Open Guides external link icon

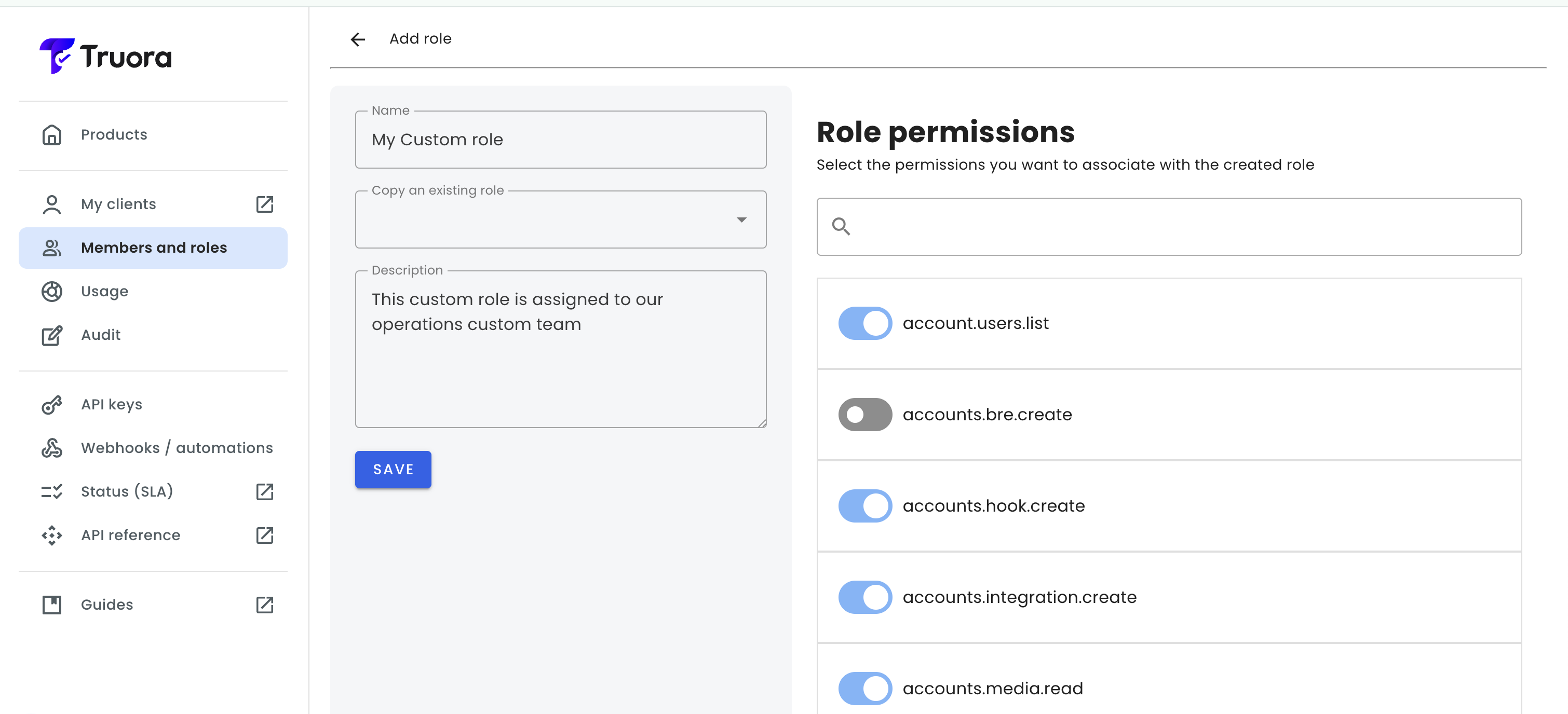click(x=265, y=605)
